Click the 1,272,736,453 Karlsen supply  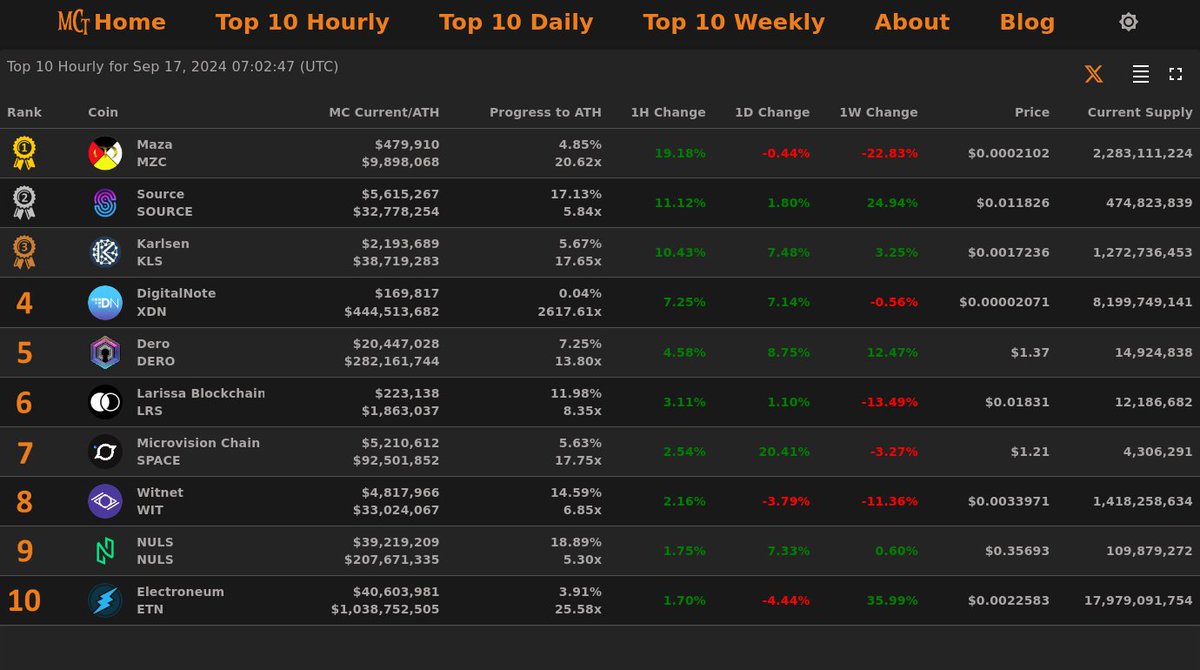click(1142, 253)
